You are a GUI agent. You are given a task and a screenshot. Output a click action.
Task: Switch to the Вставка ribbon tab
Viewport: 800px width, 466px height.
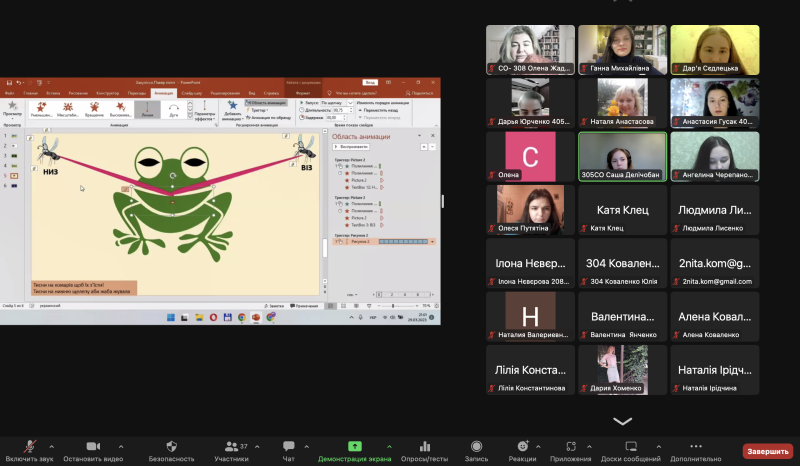click(x=53, y=93)
